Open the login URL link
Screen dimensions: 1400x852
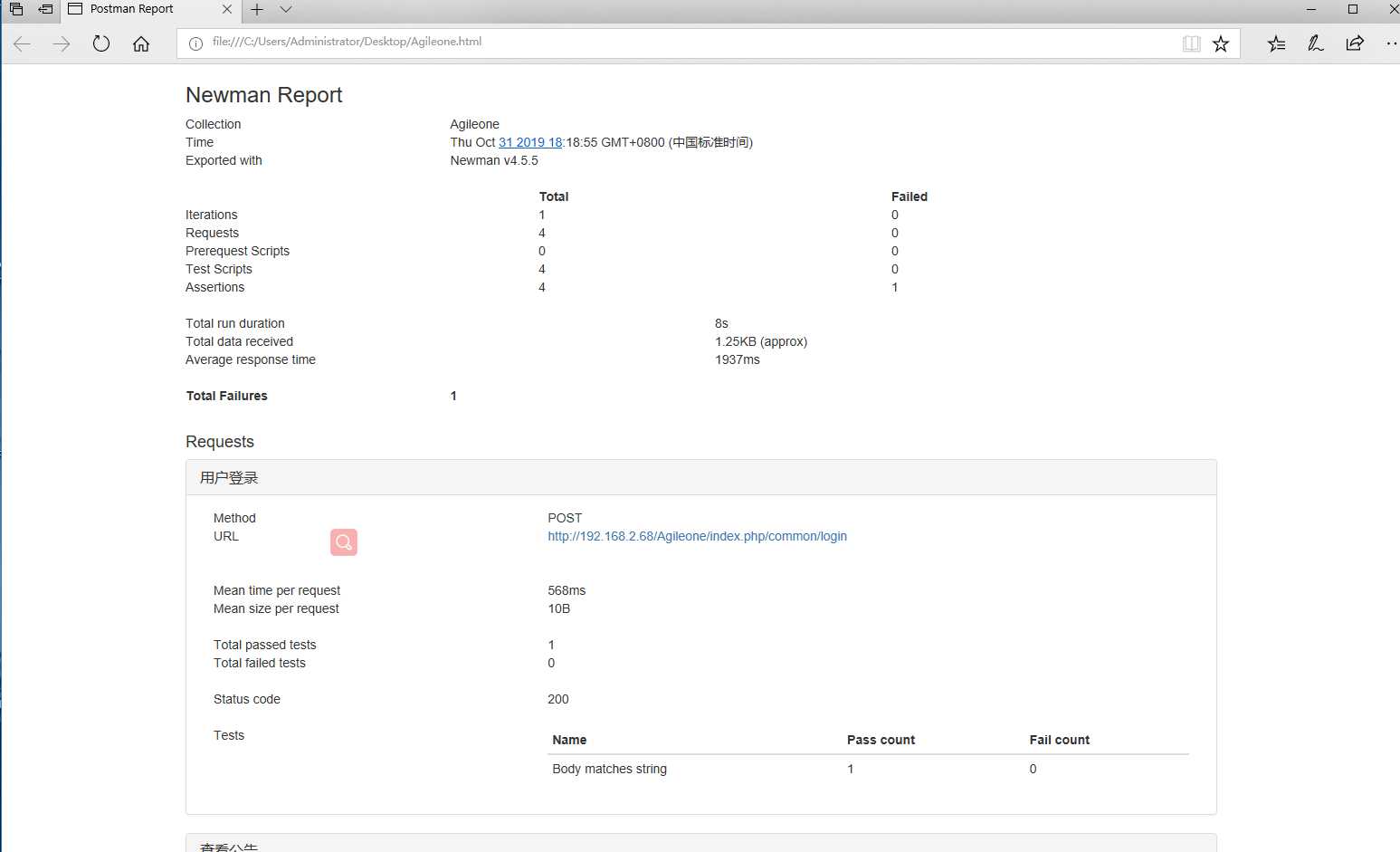pyautogui.click(x=697, y=536)
